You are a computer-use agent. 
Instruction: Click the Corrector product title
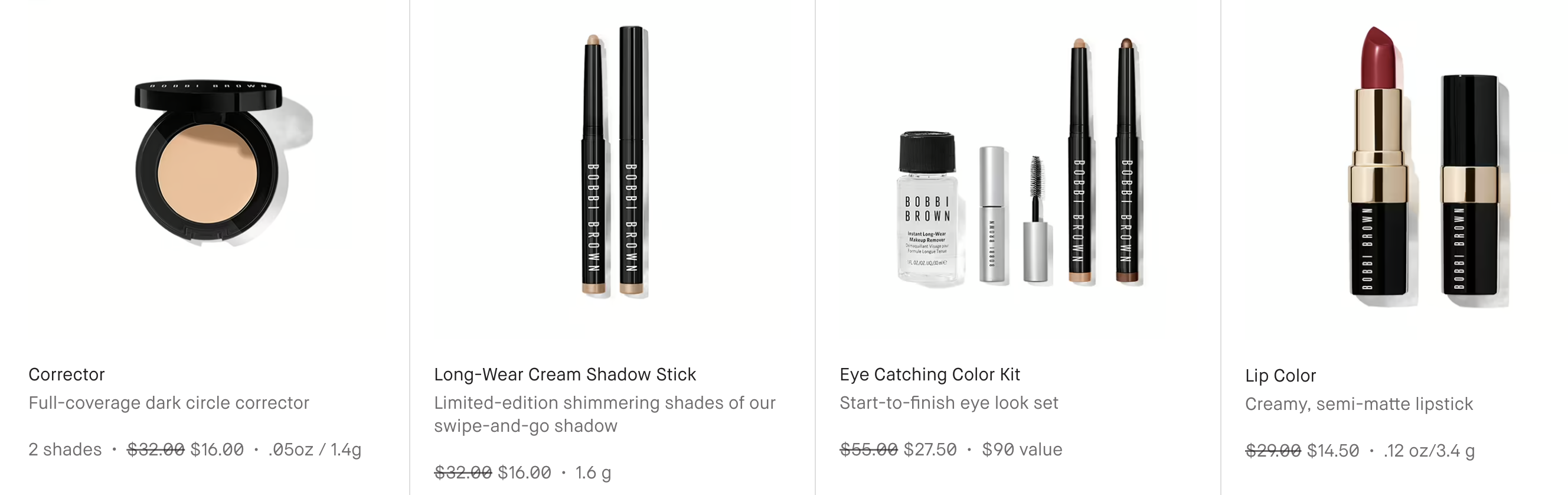point(66,374)
